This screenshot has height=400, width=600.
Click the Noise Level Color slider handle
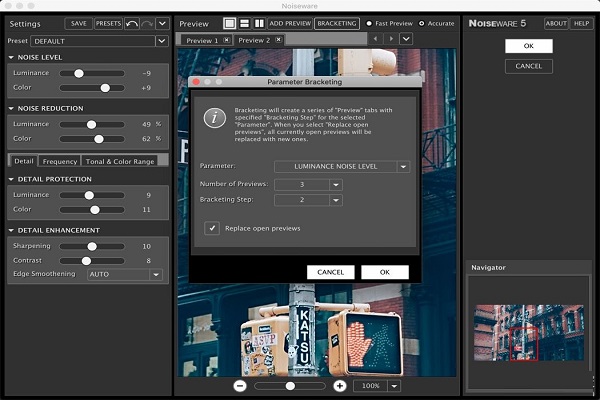pos(105,88)
